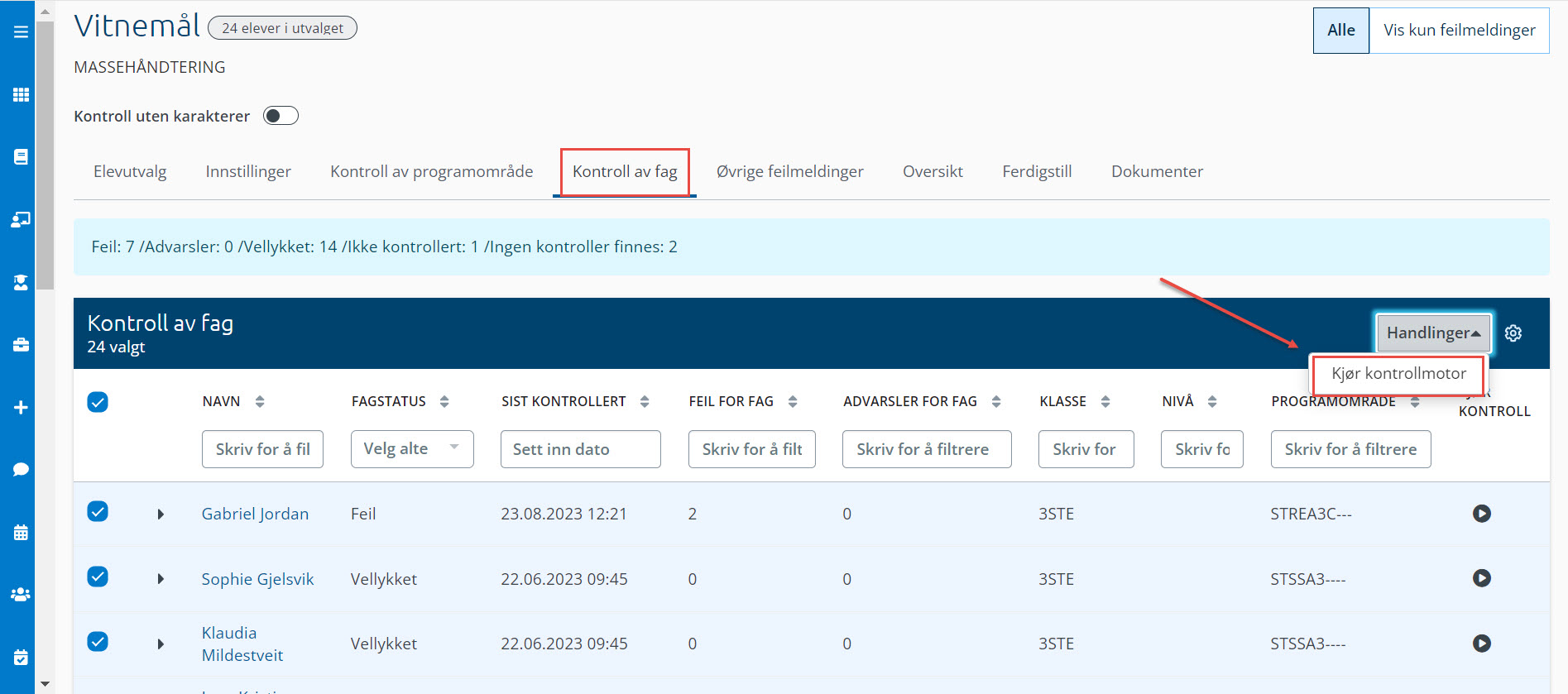Click PROGRAMOMRÅDE filter input
This screenshot has height=694, width=1568.
(1351, 449)
